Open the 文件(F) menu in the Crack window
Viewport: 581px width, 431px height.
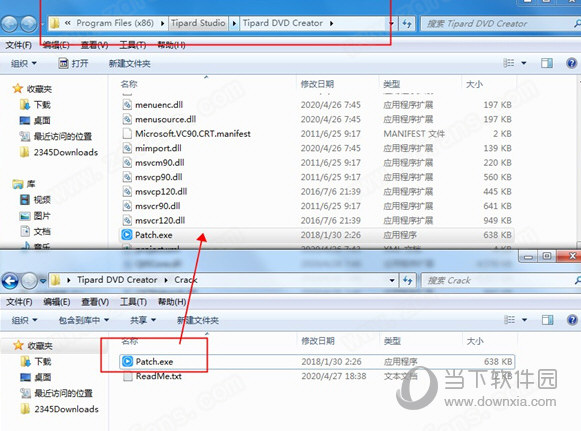(19, 302)
